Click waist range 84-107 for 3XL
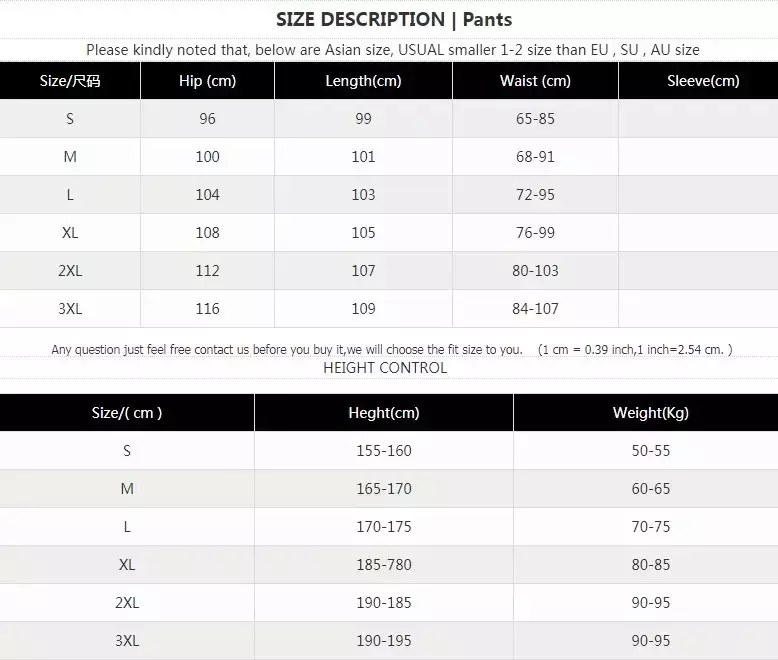This screenshot has width=778, height=660. [535, 309]
